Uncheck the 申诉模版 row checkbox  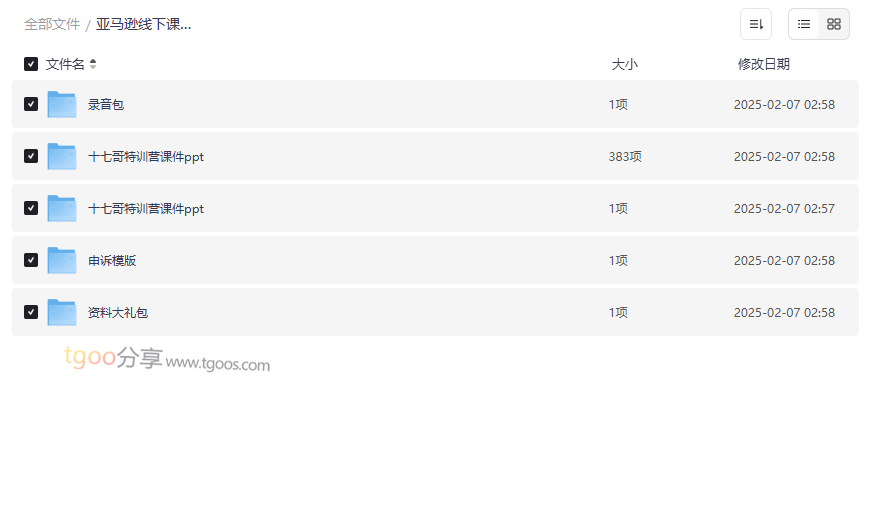click(31, 260)
